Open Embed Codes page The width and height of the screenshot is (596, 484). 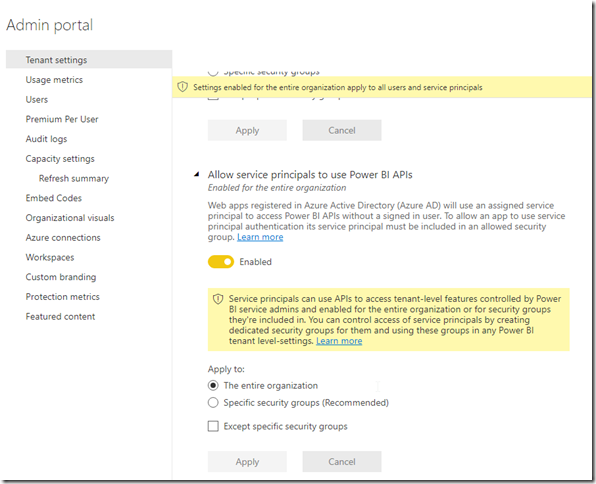[54, 198]
